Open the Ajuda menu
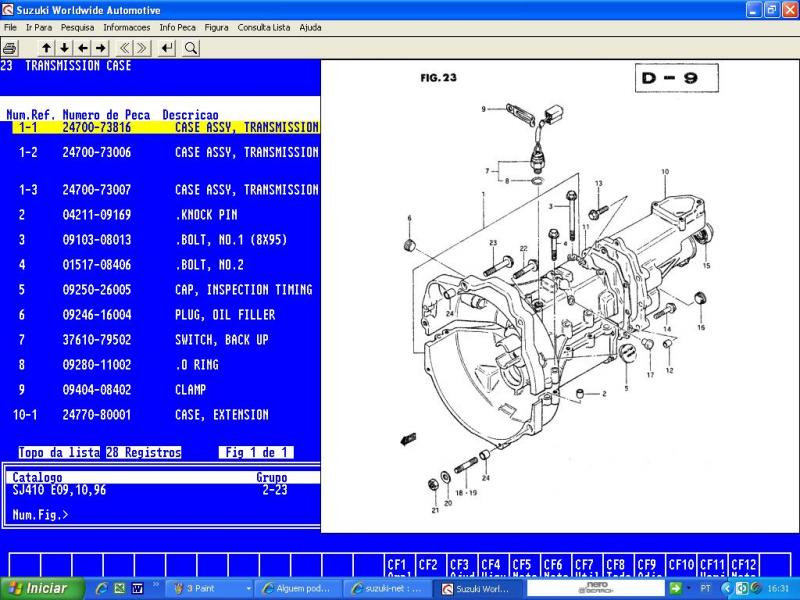The image size is (800, 600). 310,28
